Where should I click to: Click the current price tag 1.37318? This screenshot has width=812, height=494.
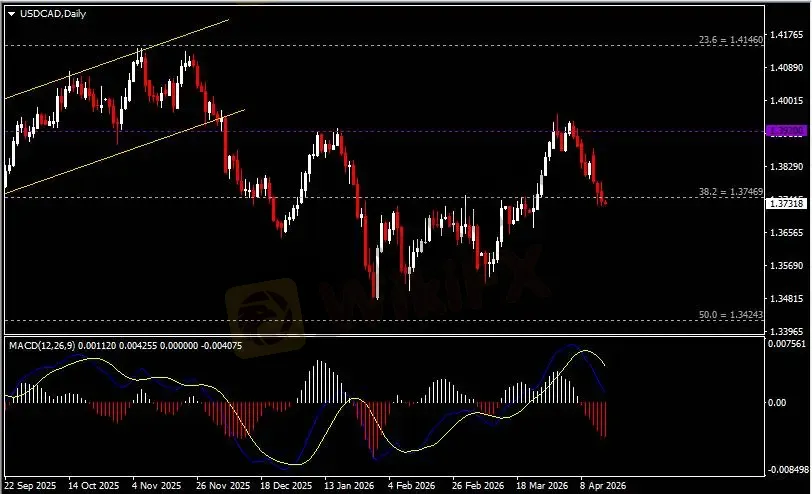786,204
